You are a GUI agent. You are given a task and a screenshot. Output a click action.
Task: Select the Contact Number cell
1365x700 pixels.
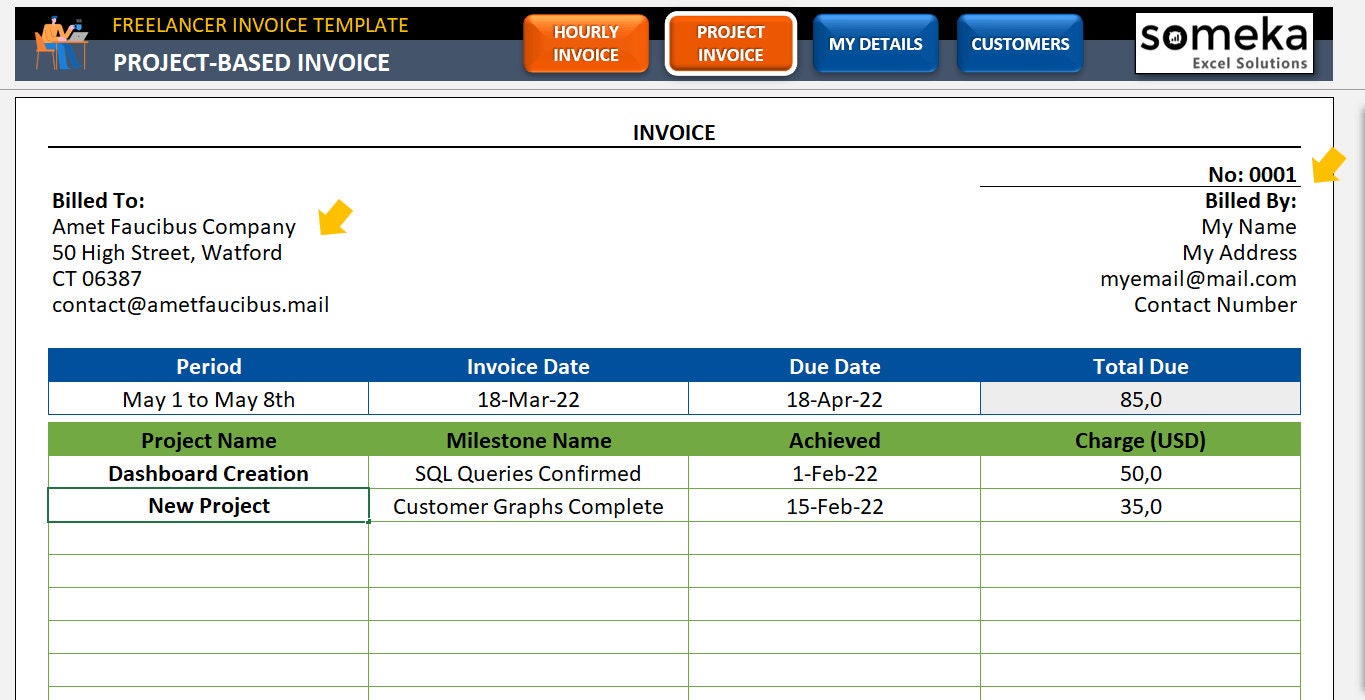pos(1215,305)
